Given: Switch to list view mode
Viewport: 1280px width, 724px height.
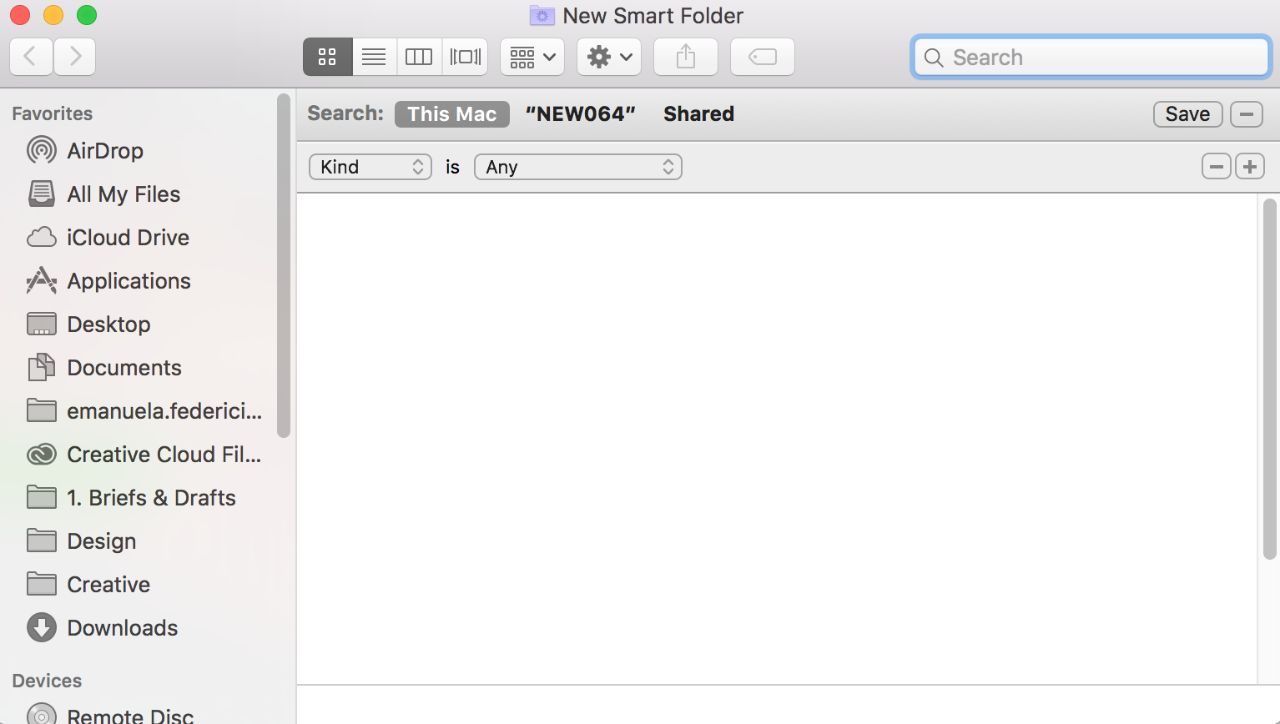Looking at the screenshot, I should (374, 57).
